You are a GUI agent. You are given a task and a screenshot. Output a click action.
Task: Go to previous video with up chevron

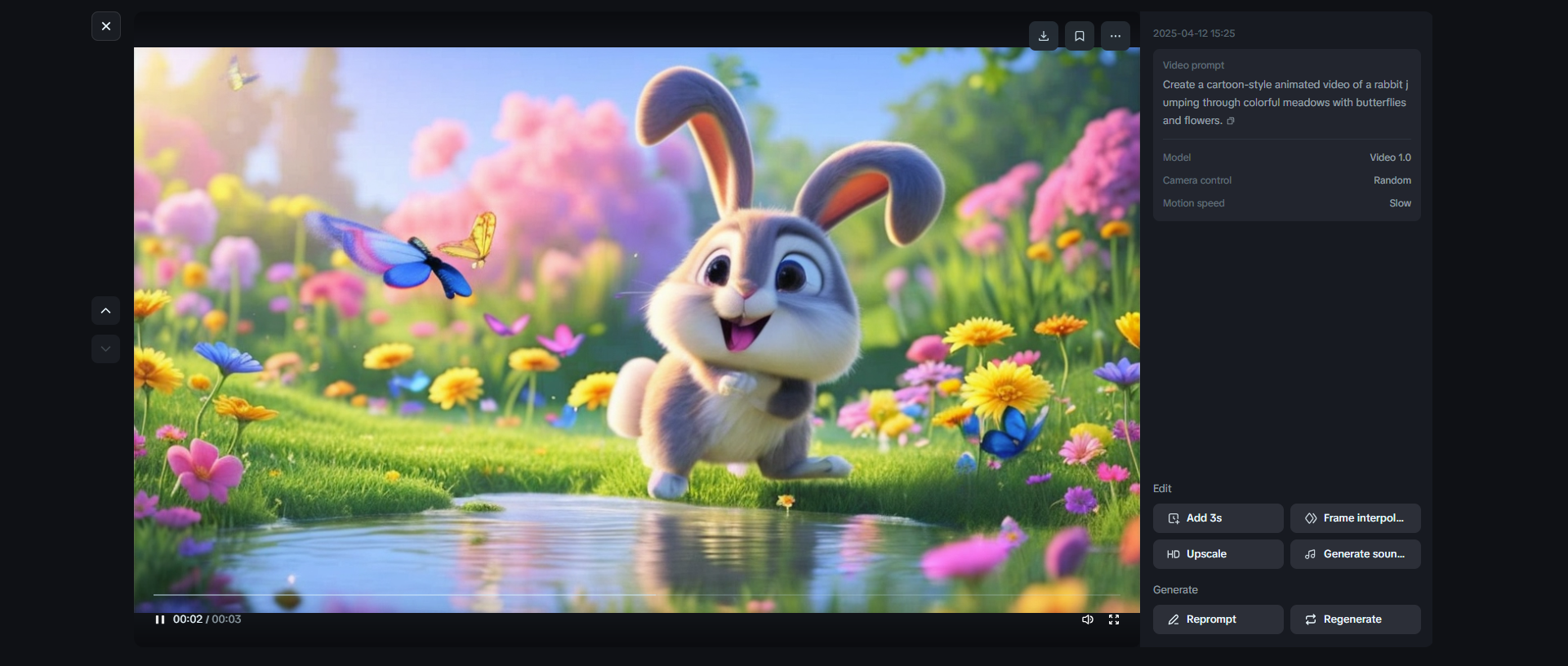coord(105,310)
